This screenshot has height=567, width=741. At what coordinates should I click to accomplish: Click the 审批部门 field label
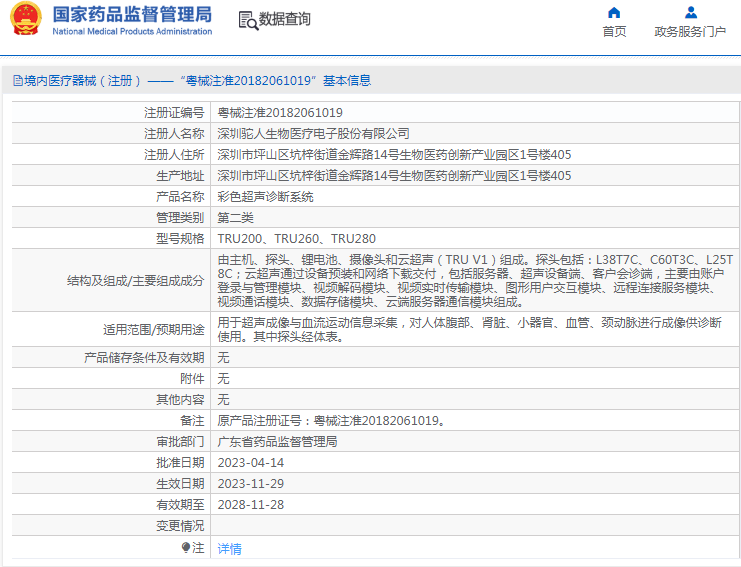click(180, 442)
